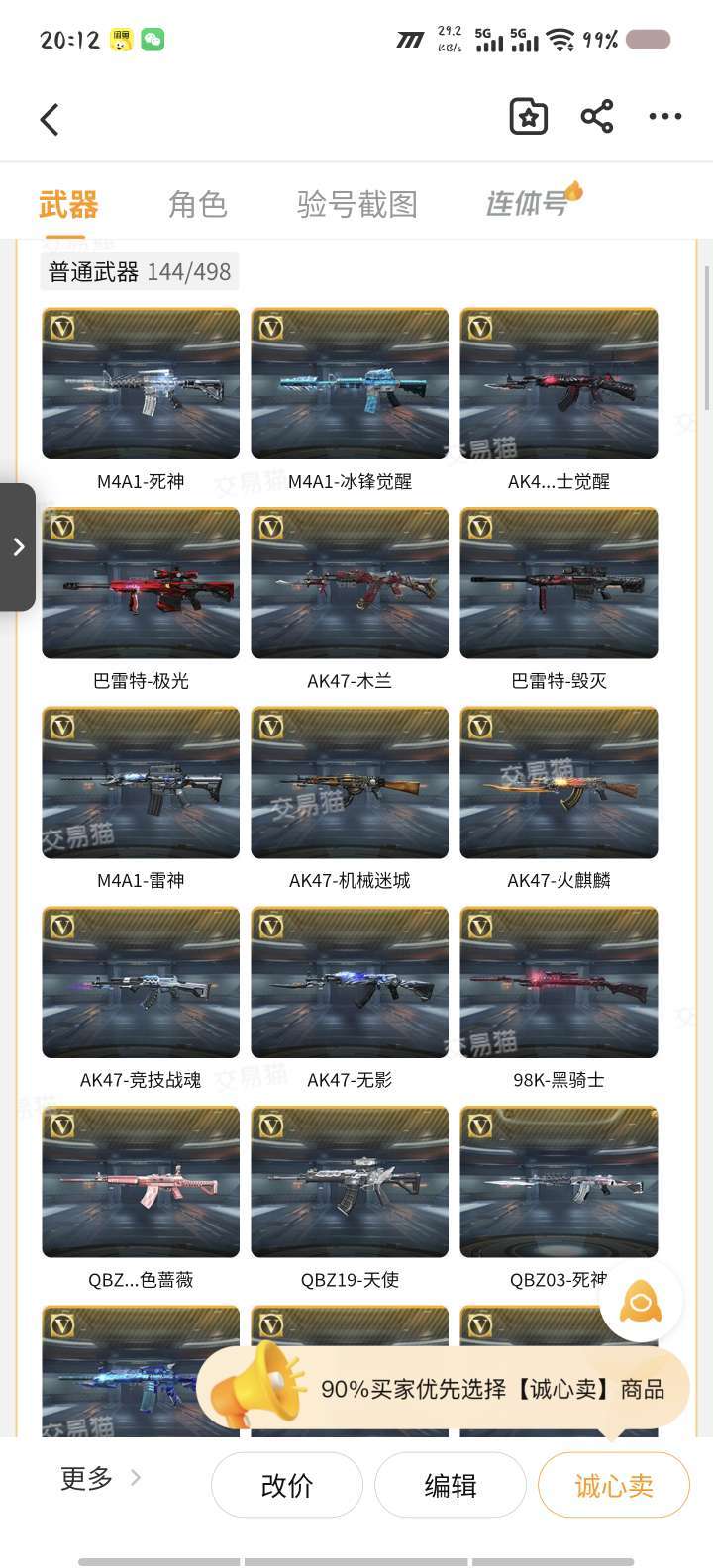
Task: Open the M4A1-冰锋觉醒 weapon thumbnail
Action: point(350,383)
